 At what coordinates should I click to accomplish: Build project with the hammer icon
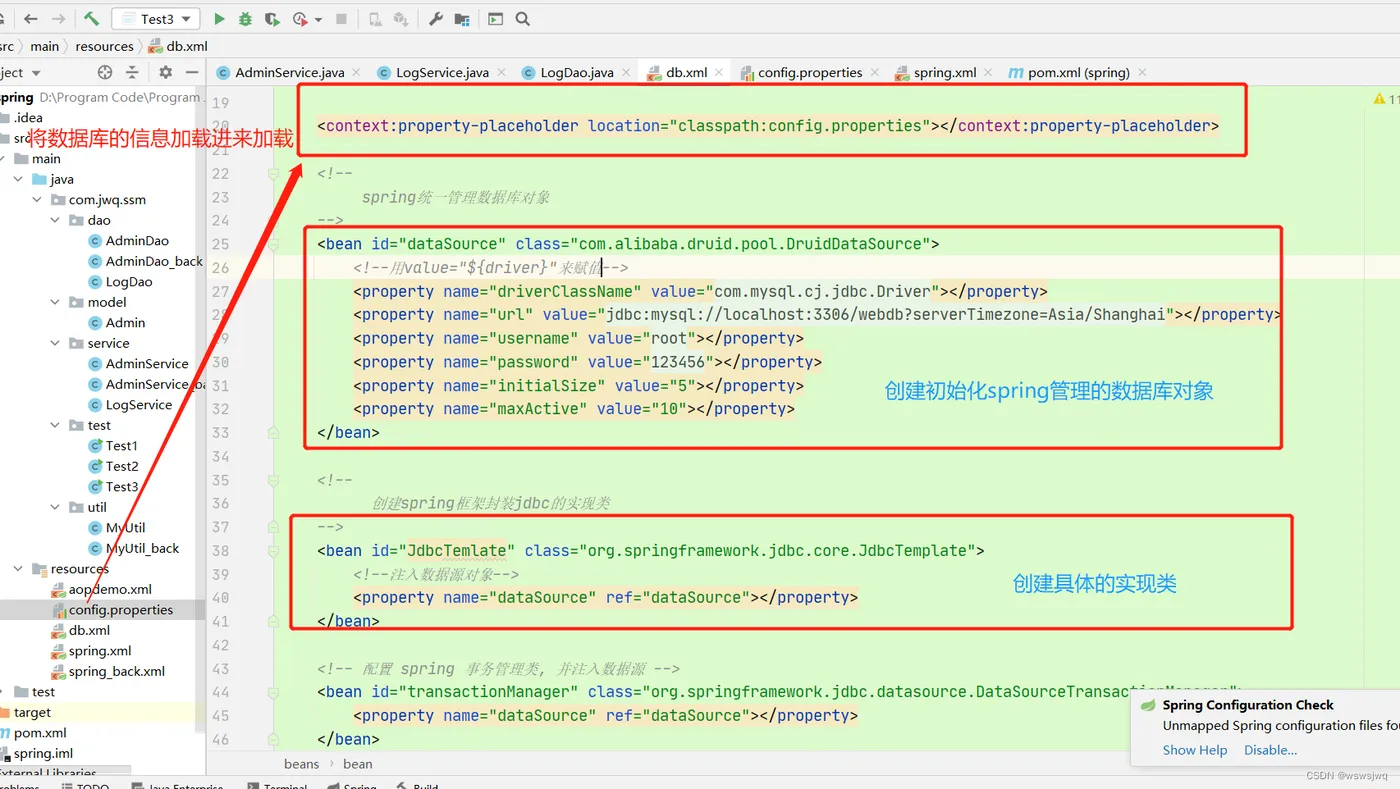(x=91, y=19)
